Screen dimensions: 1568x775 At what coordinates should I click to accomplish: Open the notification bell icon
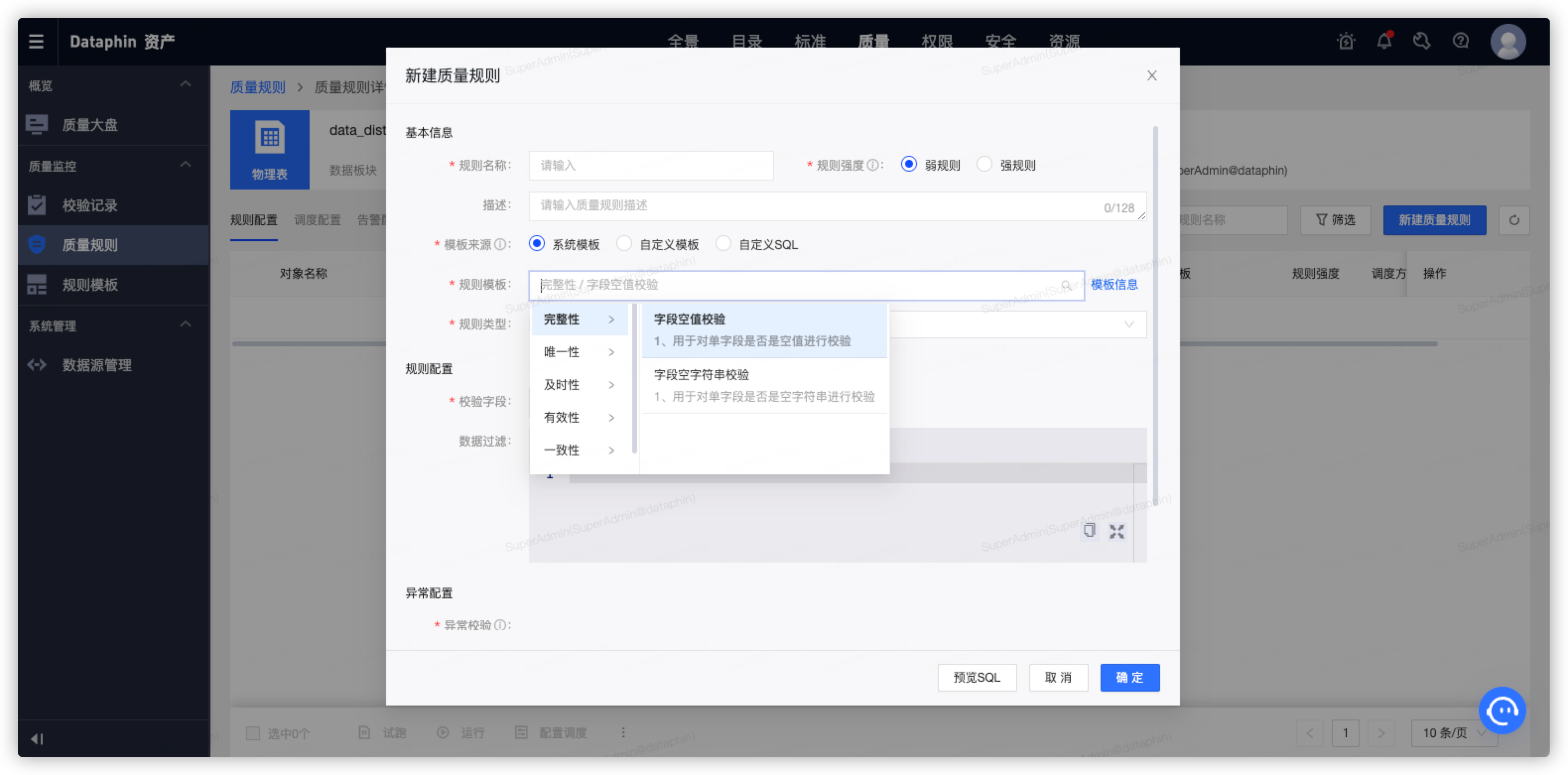click(x=1384, y=41)
